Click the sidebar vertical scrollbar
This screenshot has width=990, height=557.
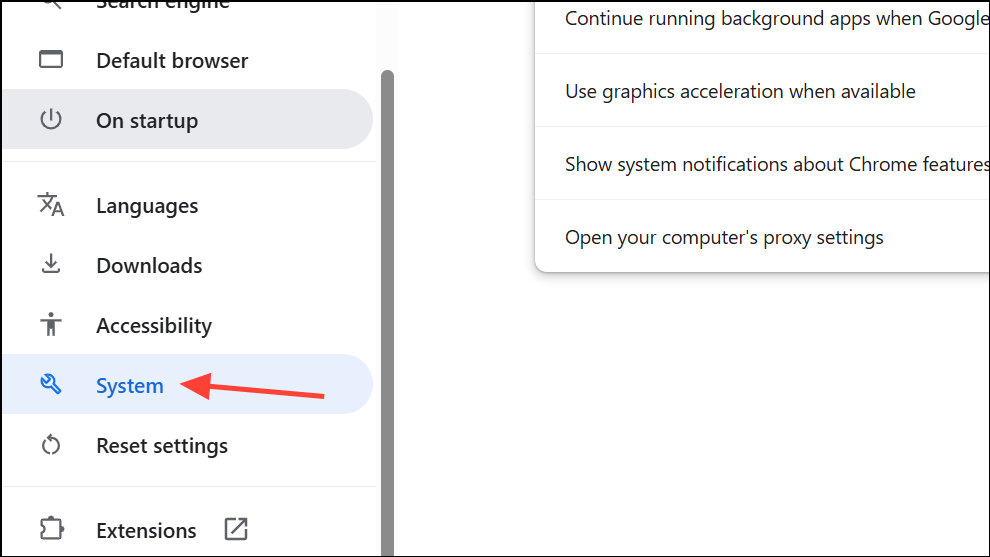pyautogui.click(x=387, y=300)
